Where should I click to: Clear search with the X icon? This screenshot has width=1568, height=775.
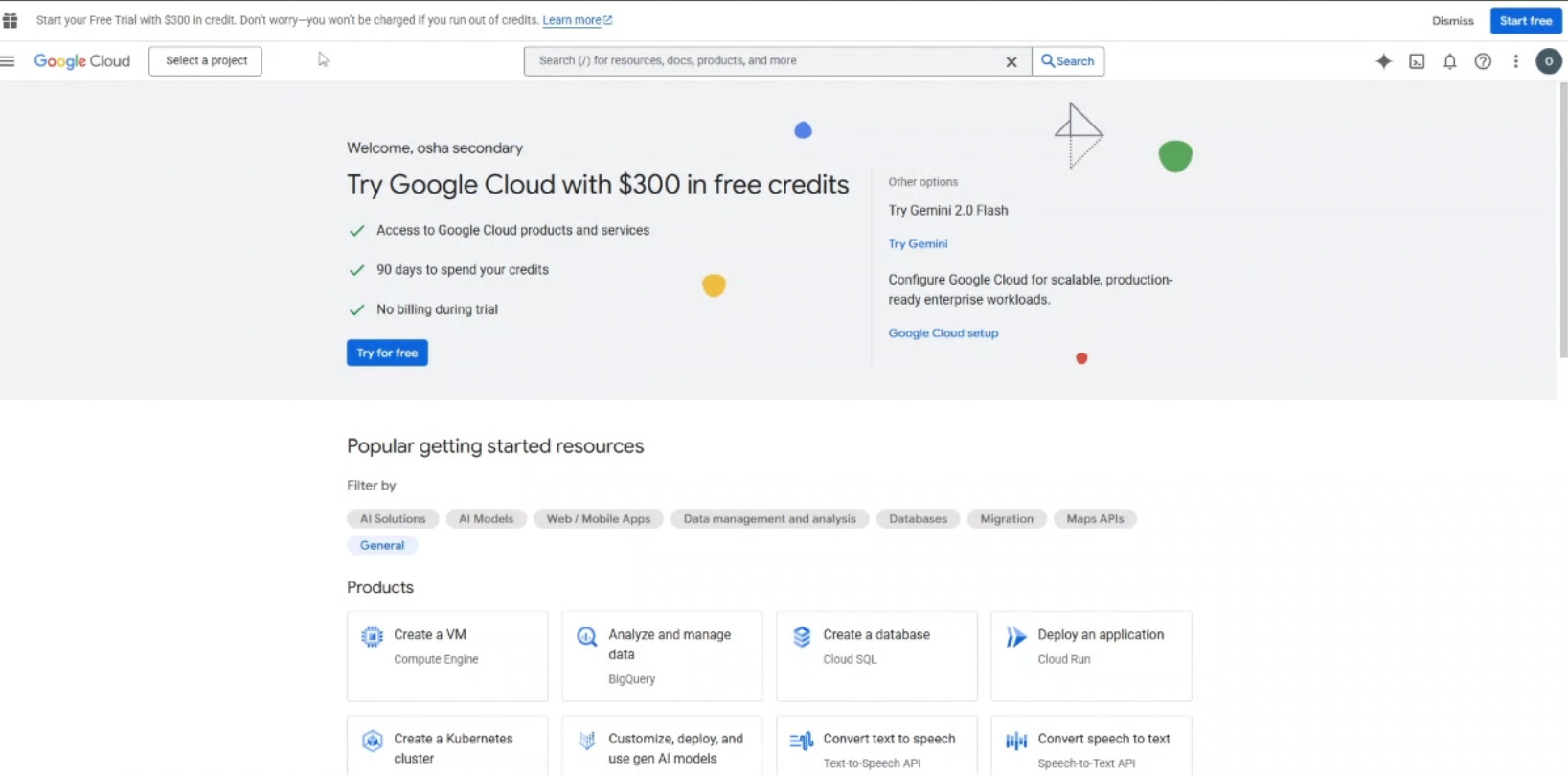(1011, 61)
